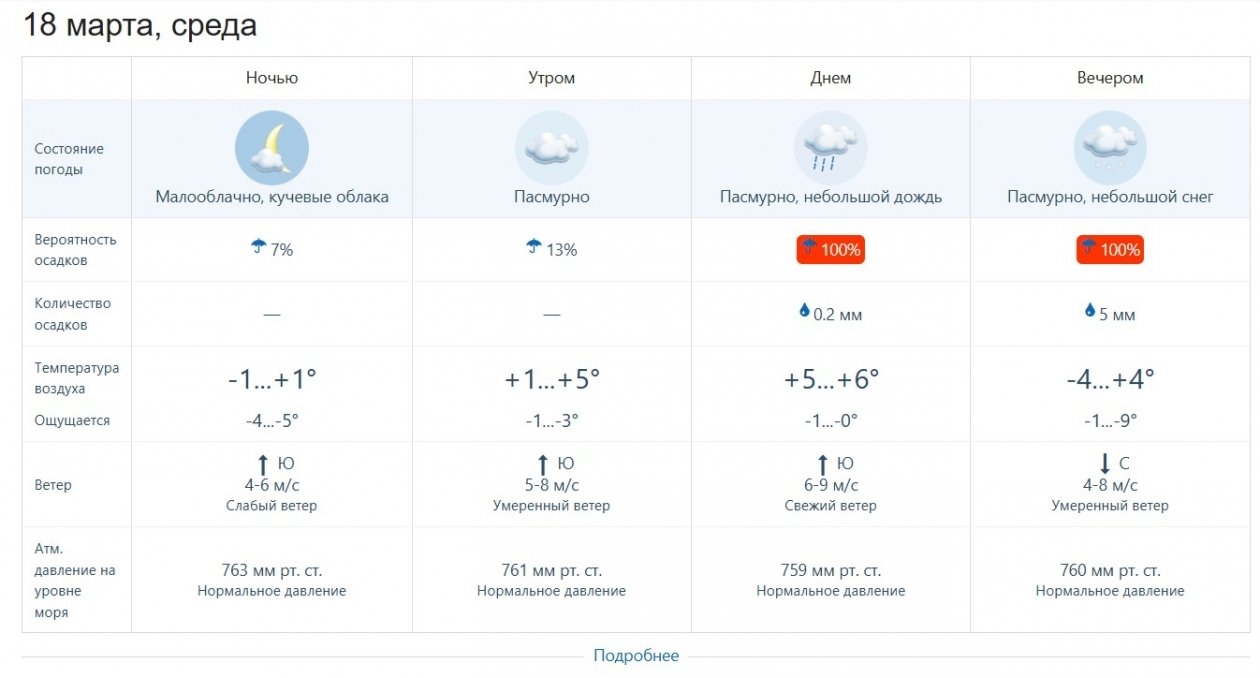Click the umbrella icon next to 7%
Screen dimensions: 1260x678
pos(259,247)
